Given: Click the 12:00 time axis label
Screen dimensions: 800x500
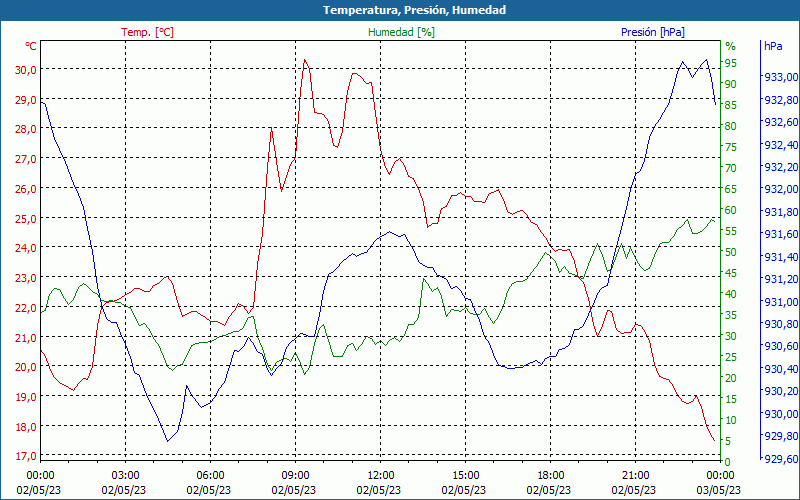Looking at the screenshot, I should 381,476.
